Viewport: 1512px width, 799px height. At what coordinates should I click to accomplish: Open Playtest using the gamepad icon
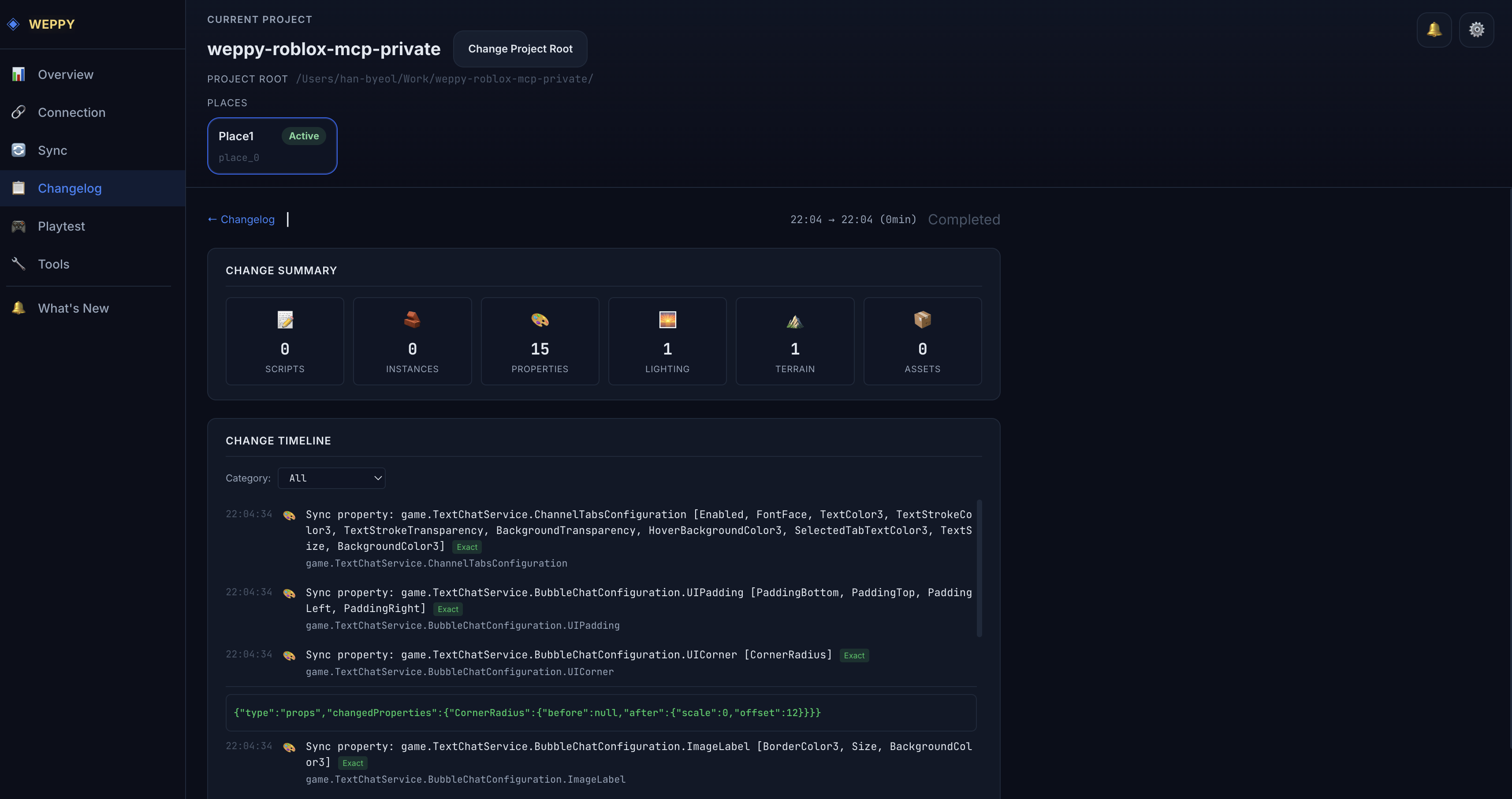click(x=18, y=226)
